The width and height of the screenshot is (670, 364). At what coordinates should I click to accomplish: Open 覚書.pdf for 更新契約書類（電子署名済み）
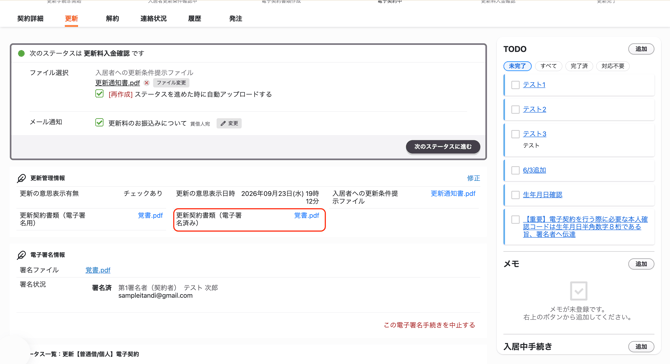[306, 215]
